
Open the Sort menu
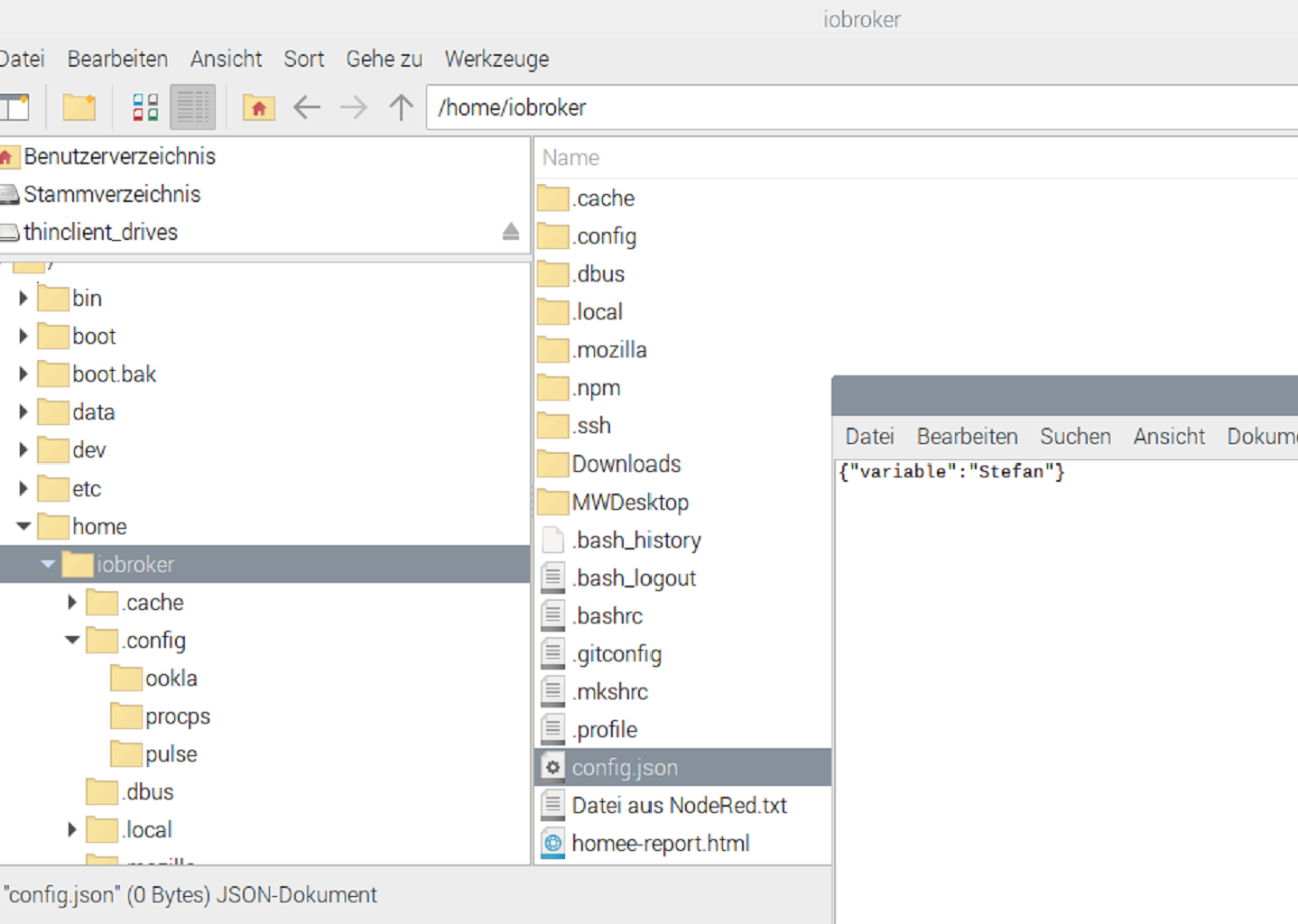pos(303,59)
